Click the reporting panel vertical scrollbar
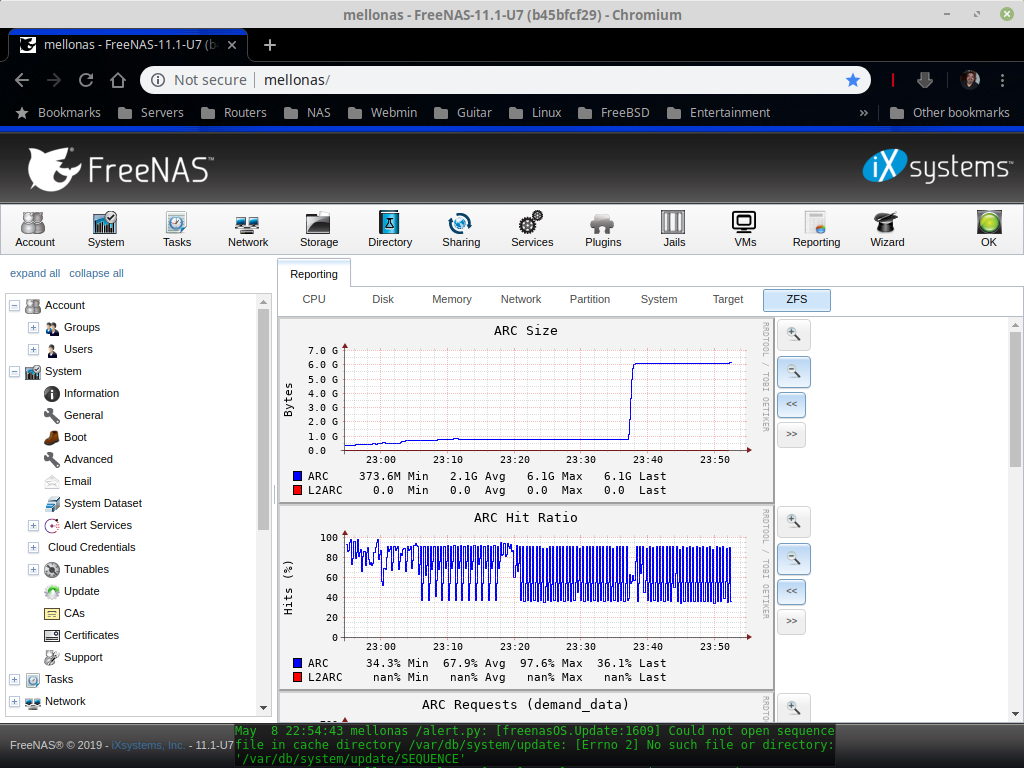 click(1015, 399)
